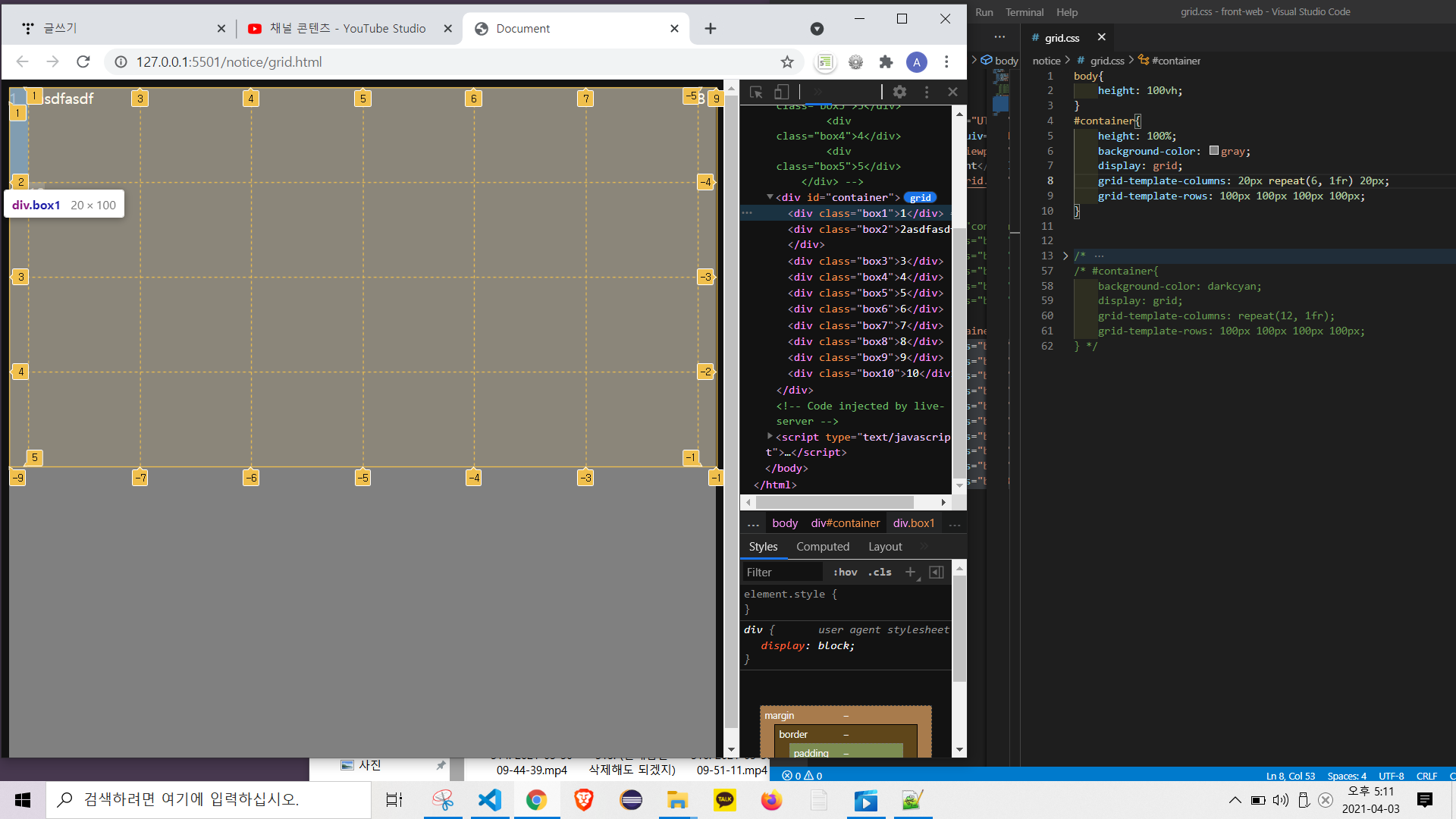The width and height of the screenshot is (1456, 819).
Task: Change Spaces: 4 indentation setting
Action: point(1347,776)
